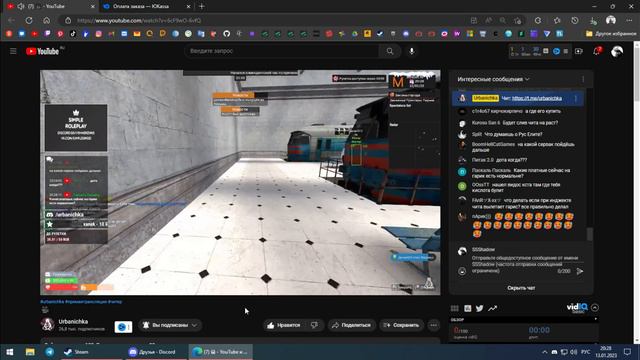Open the Pinterest bookmark in the favorites bar
The image size is (640, 360).
[x=60, y=34]
